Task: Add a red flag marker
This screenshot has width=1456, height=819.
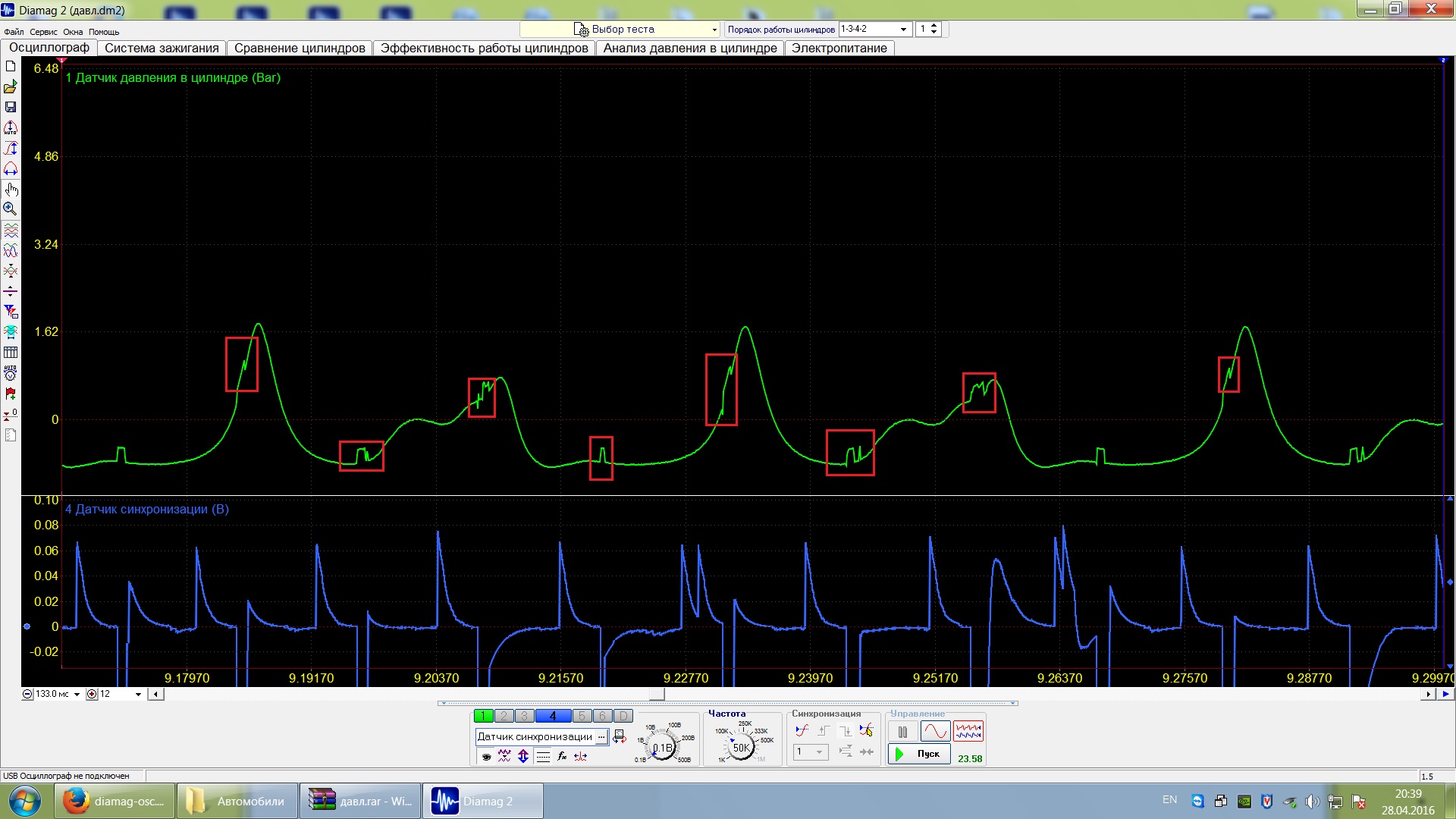Action: 11,394
